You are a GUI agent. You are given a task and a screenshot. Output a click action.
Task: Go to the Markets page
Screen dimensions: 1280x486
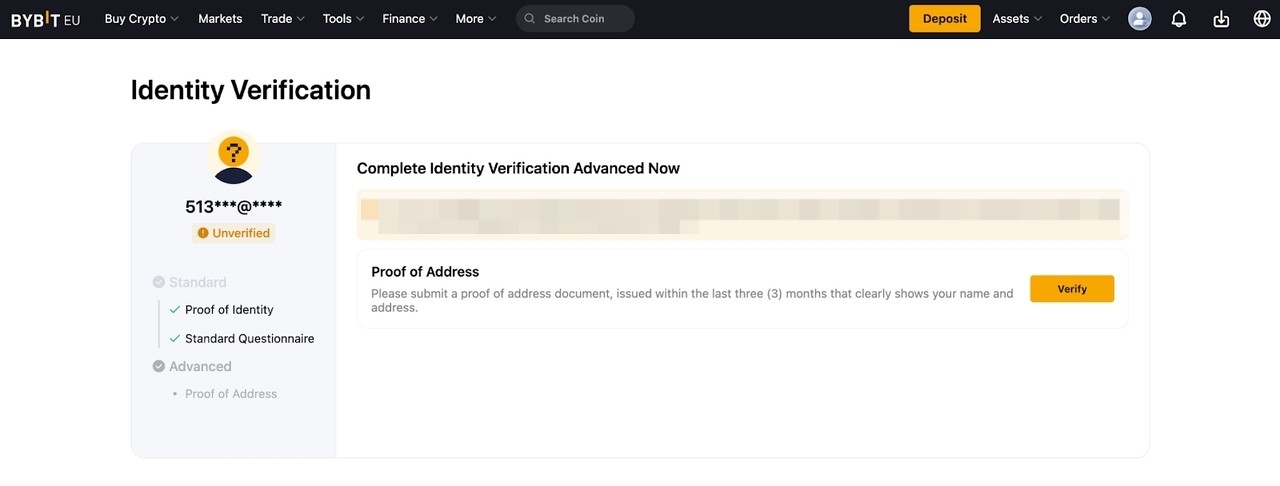pyautogui.click(x=220, y=19)
